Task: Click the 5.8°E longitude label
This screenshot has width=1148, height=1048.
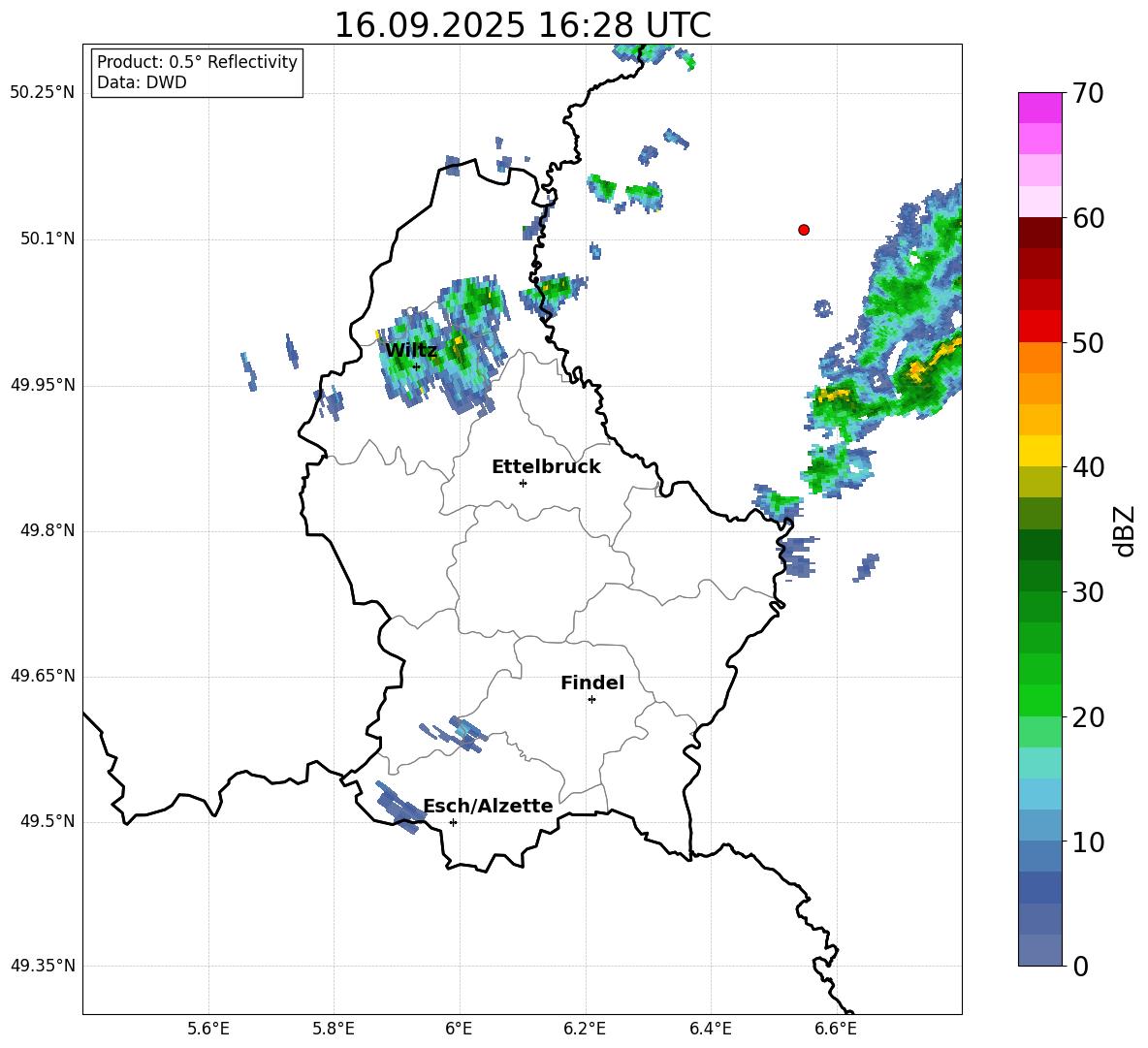Action: click(334, 1029)
